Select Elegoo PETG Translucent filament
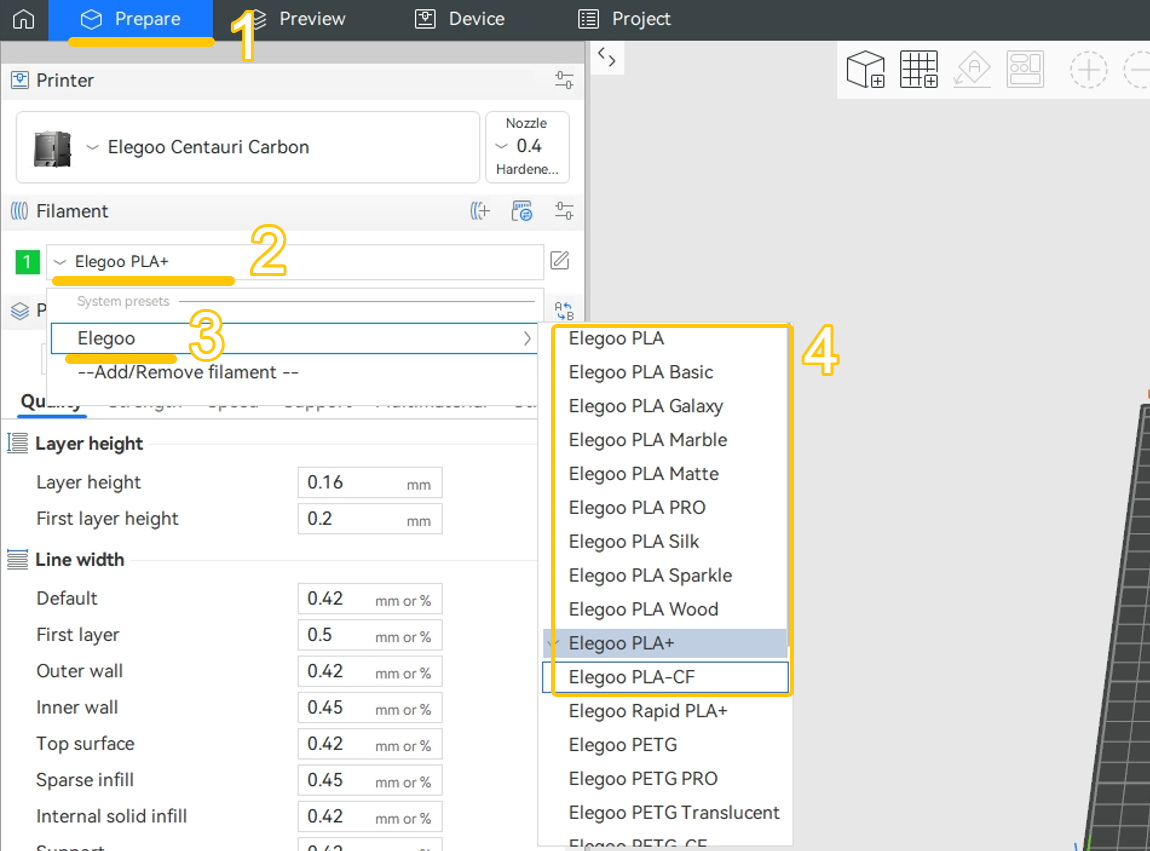The width and height of the screenshot is (1150, 851). click(665, 812)
